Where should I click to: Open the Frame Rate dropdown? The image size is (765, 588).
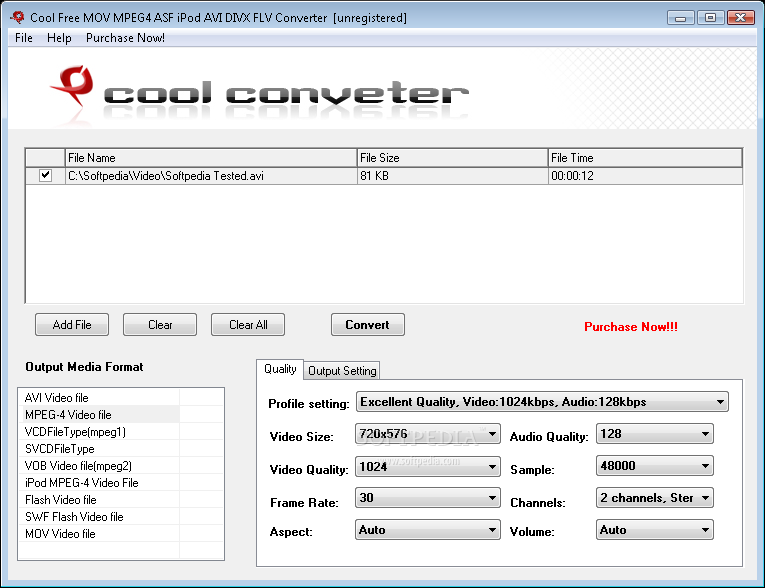pyautogui.click(x=427, y=498)
